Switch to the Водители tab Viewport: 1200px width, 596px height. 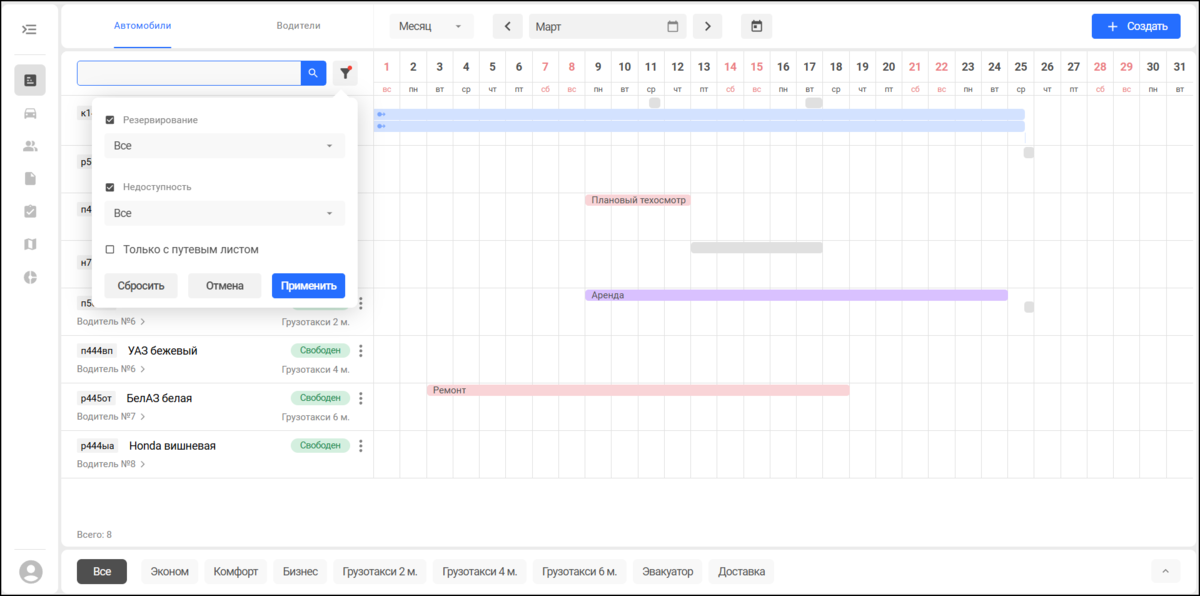pyautogui.click(x=299, y=26)
